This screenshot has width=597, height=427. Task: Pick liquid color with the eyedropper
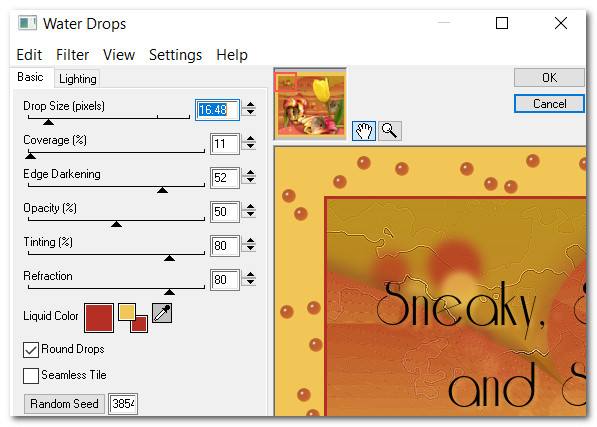tap(162, 313)
